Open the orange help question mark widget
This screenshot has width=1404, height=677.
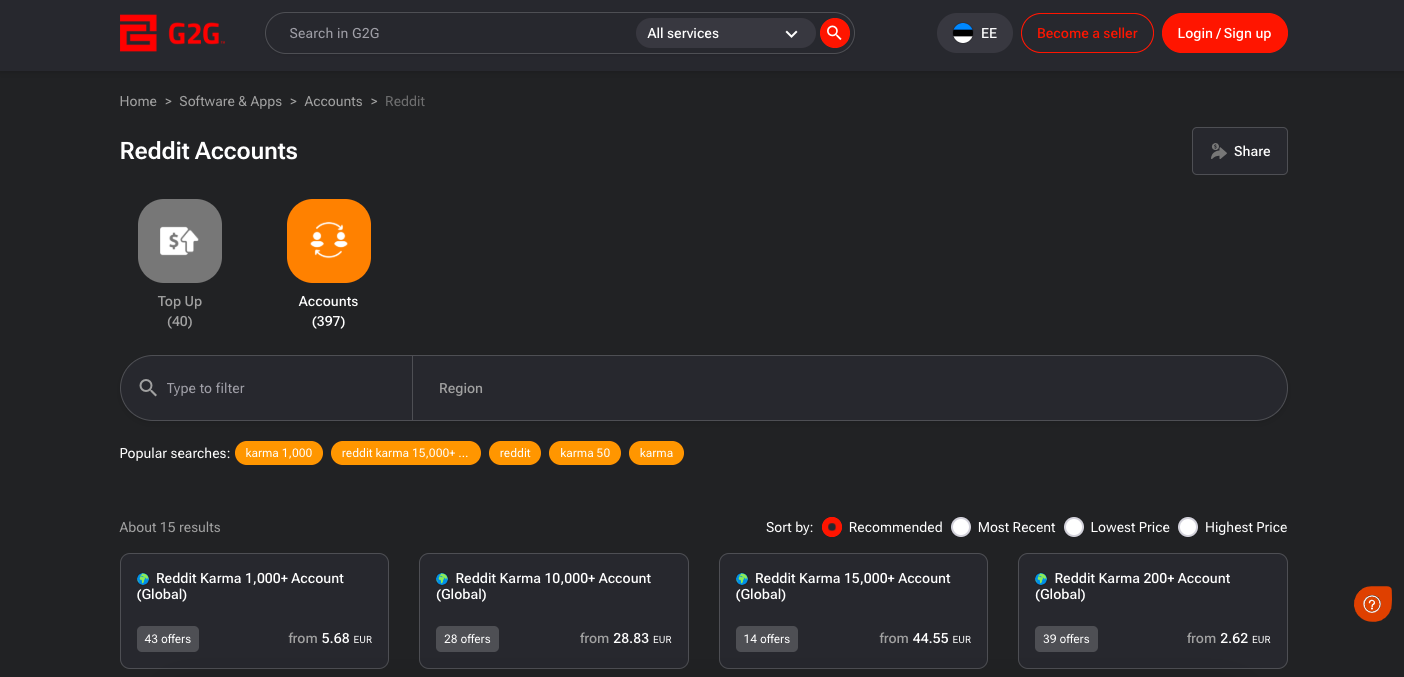[1372, 604]
